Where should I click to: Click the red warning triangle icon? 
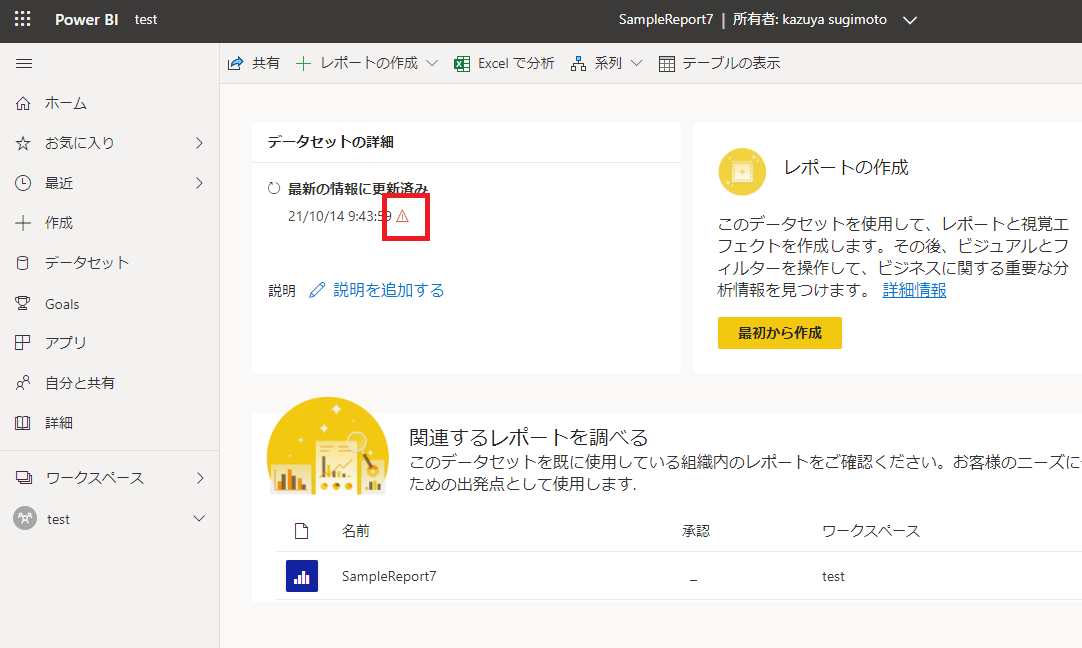tap(402, 216)
